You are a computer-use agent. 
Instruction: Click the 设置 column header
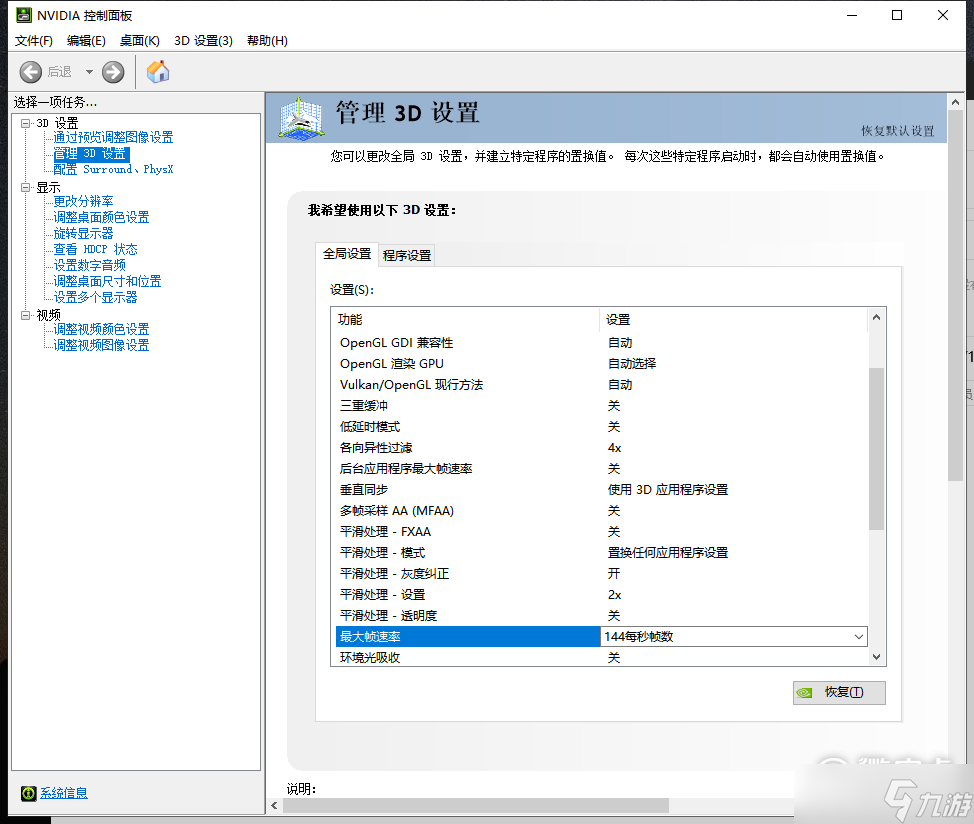pos(734,319)
